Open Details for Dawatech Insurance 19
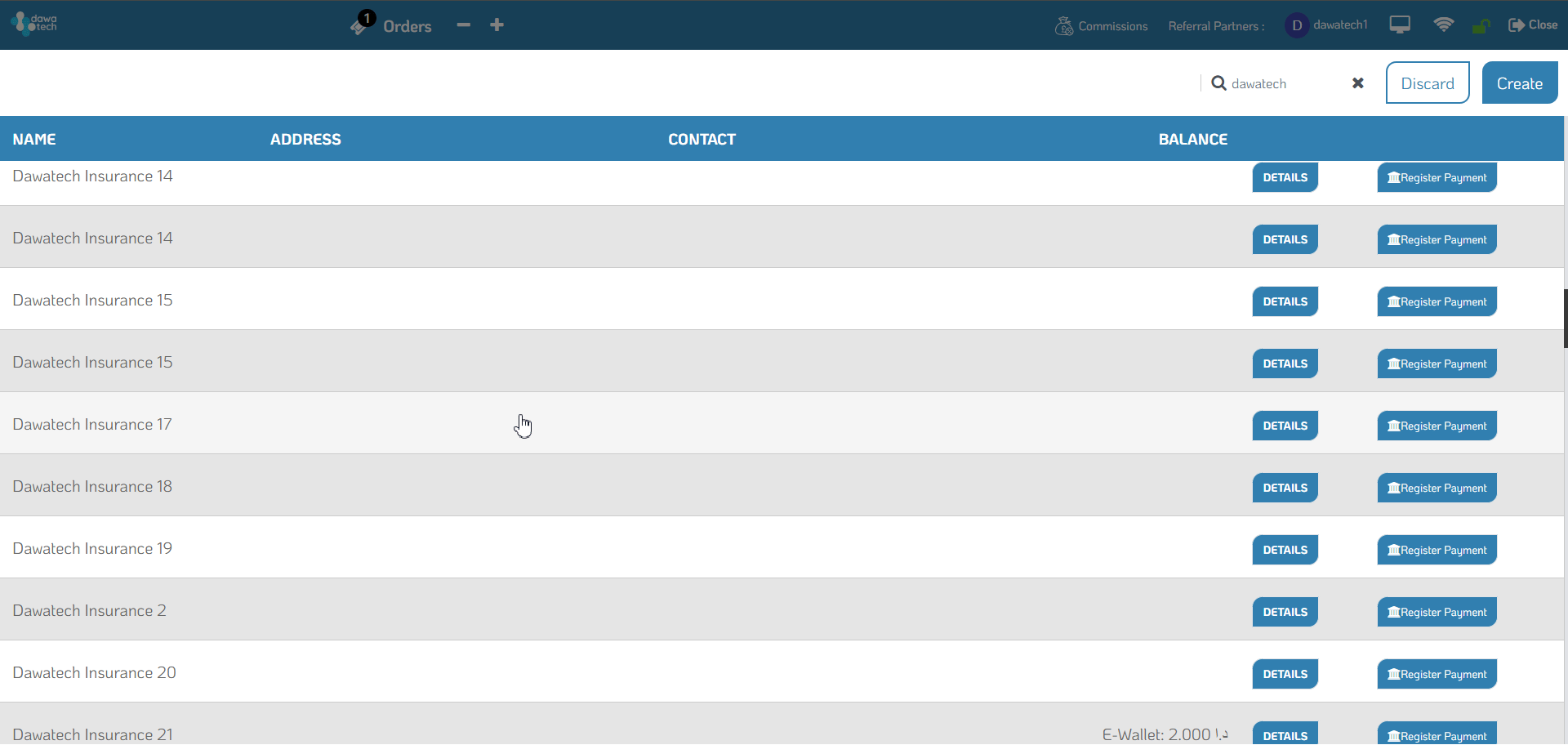The image size is (1568, 745). (x=1285, y=550)
